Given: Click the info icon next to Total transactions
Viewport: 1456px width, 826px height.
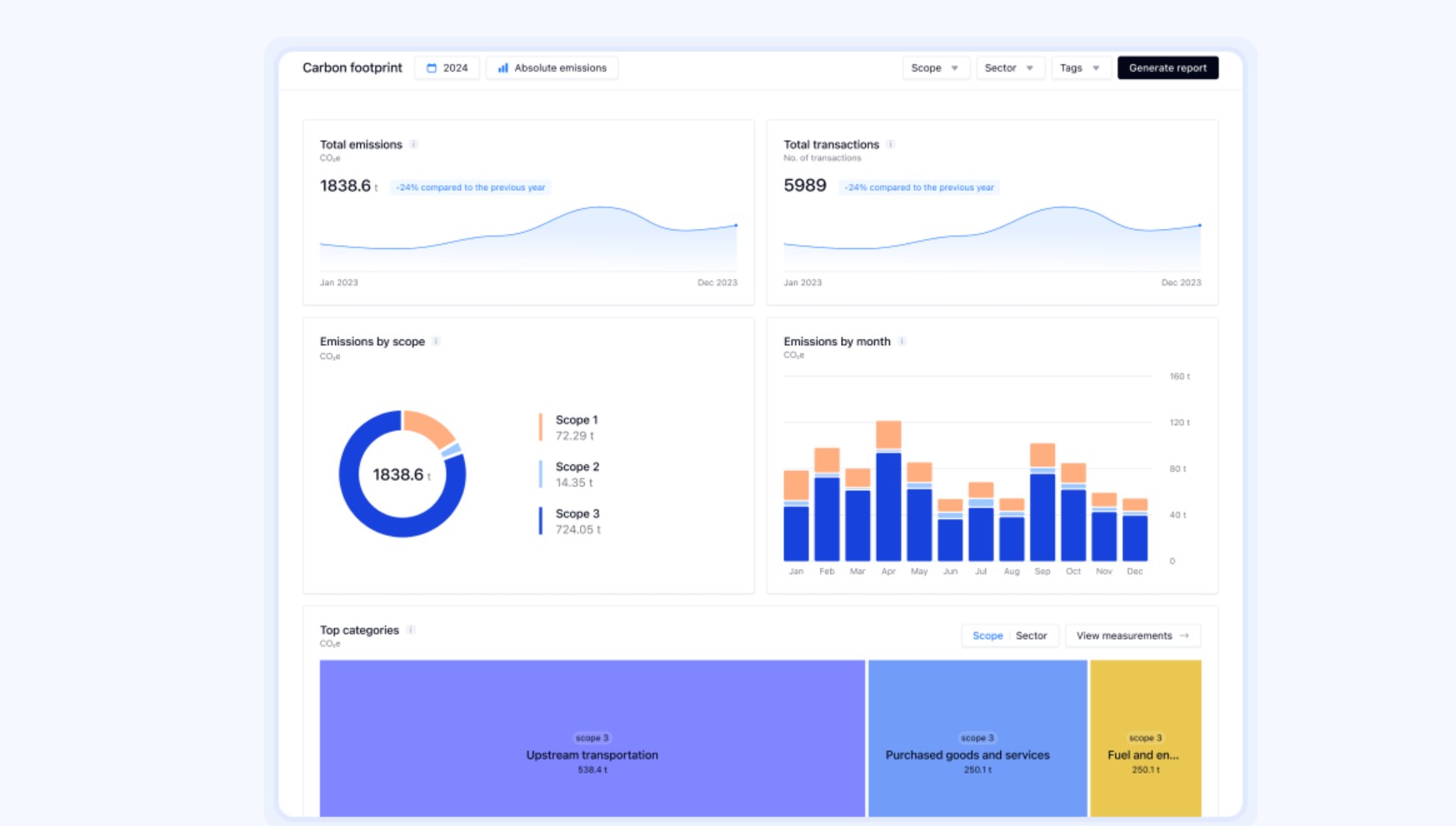Looking at the screenshot, I should pos(890,144).
